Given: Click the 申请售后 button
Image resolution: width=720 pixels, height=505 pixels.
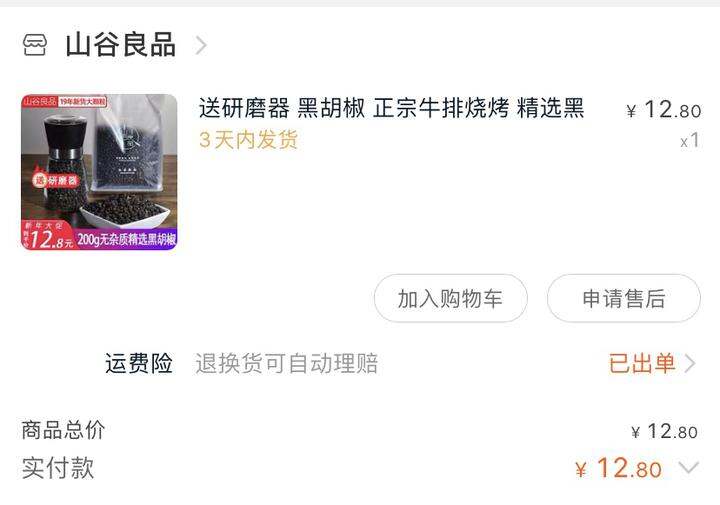Looking at the screenshot, I should click(624, 298).
